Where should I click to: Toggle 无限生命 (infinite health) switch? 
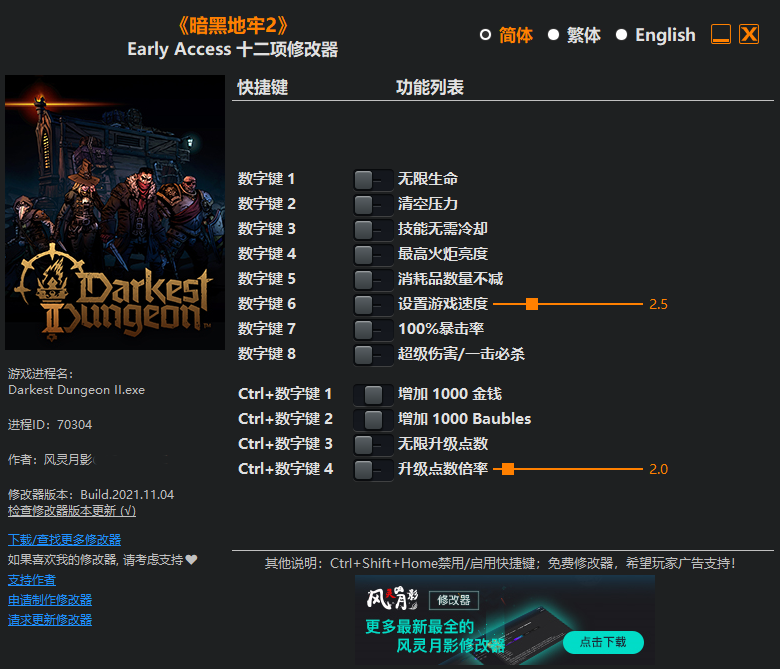pyautogui.click(x=372, y=179)
